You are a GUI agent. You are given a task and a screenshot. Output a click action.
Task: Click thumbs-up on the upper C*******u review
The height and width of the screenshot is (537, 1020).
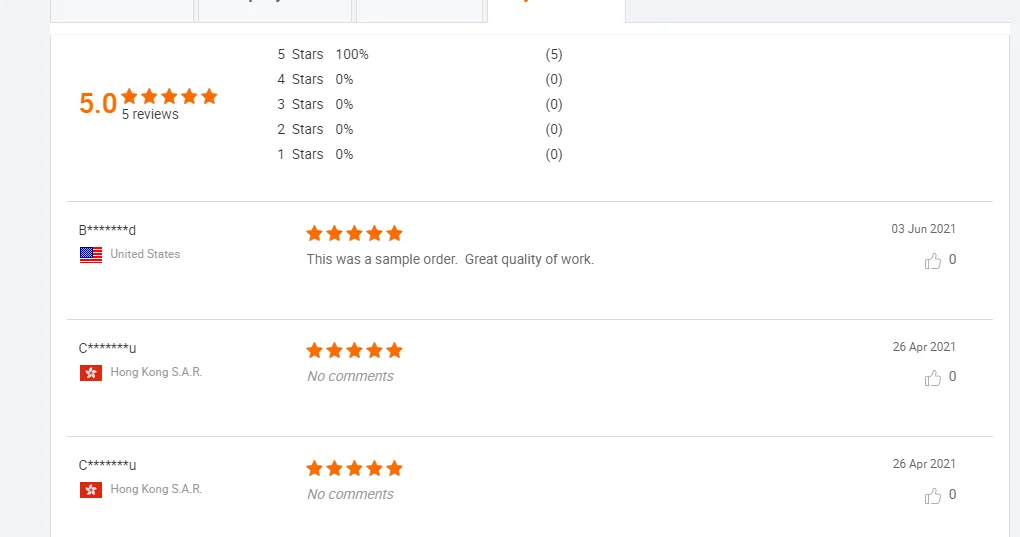[933, 378]
